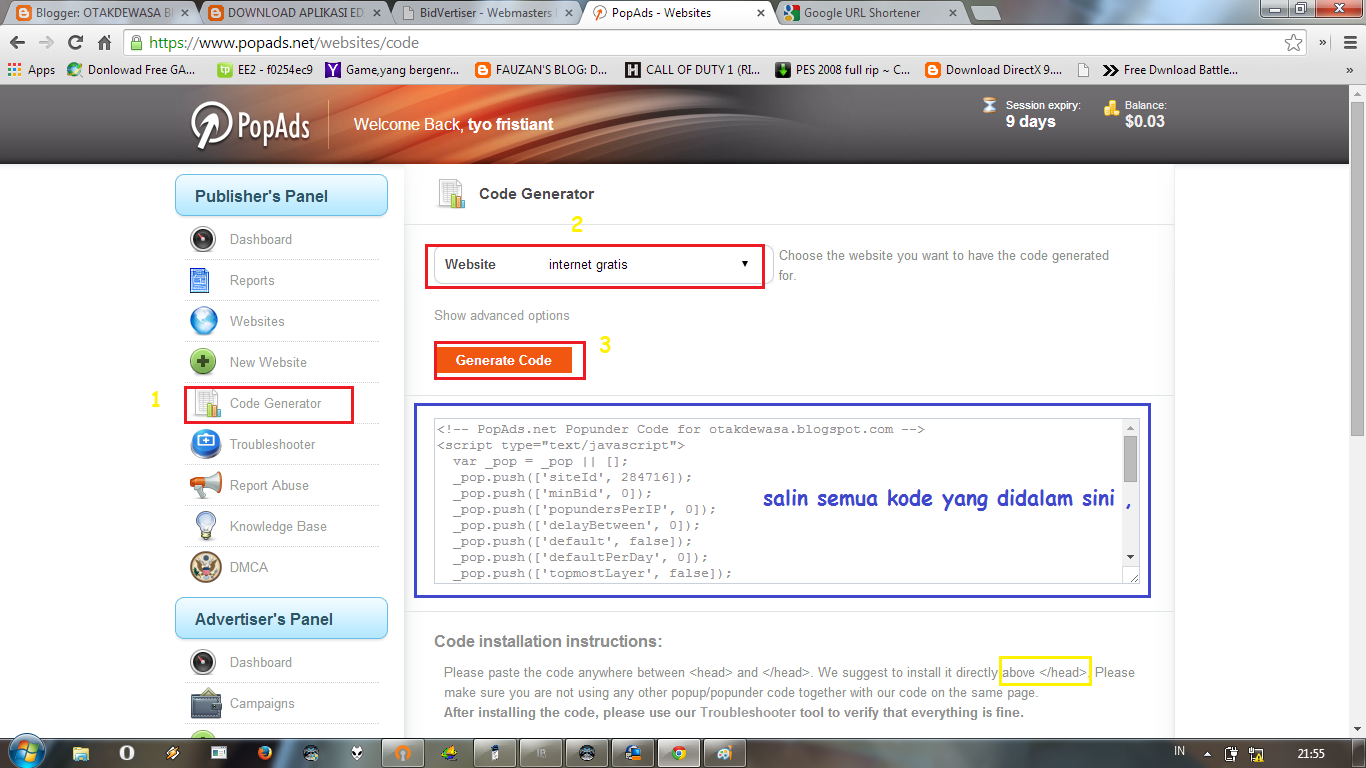Click the DMCA icon
This screenshot has width=1366, height=768.
click(x=204, y=566)
